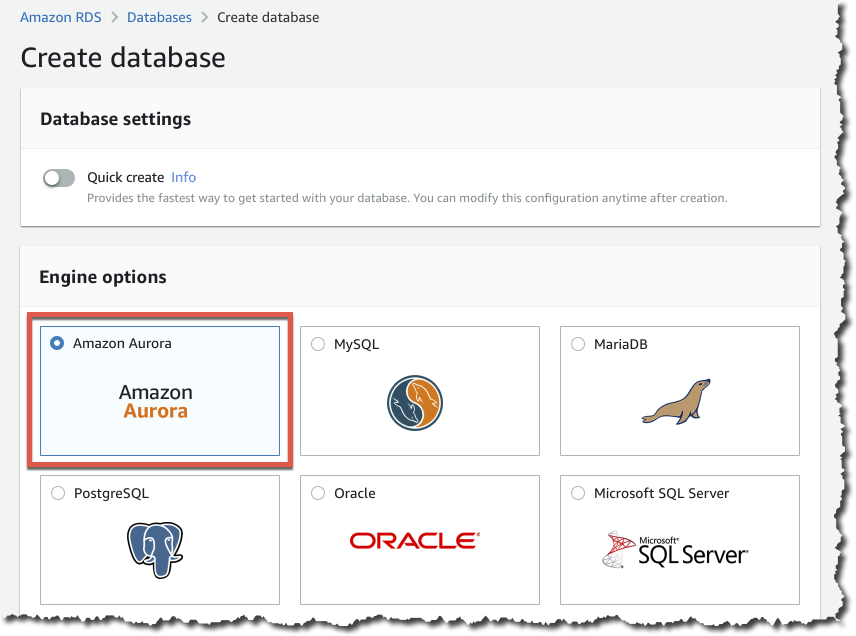Image resolution: width=856 pixels, height=636 pixels.
Task: Go to the Databases breadcrumb link
Action: tap(159, 17)
